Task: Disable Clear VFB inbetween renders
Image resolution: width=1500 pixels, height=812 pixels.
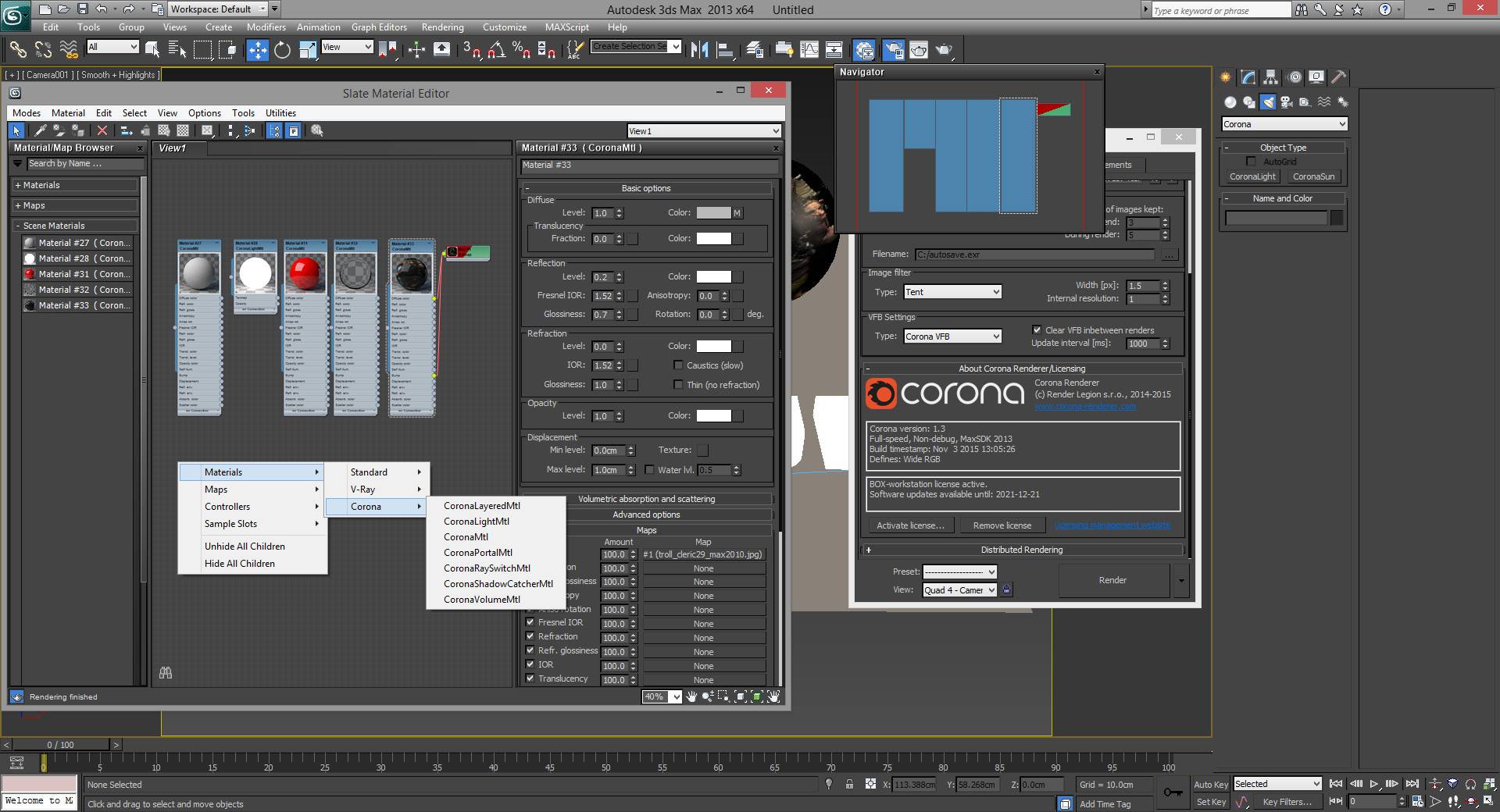Action: [x=1037, y=330]
